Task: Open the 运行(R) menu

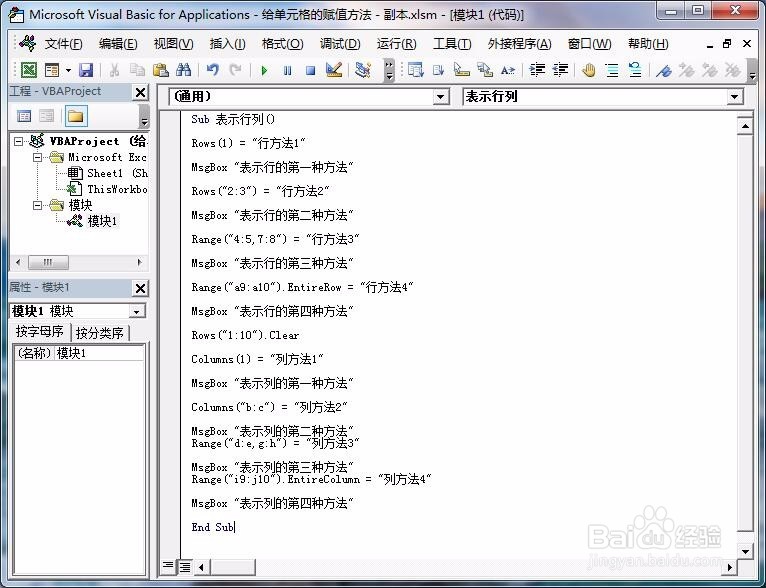Action: (396, 44)
